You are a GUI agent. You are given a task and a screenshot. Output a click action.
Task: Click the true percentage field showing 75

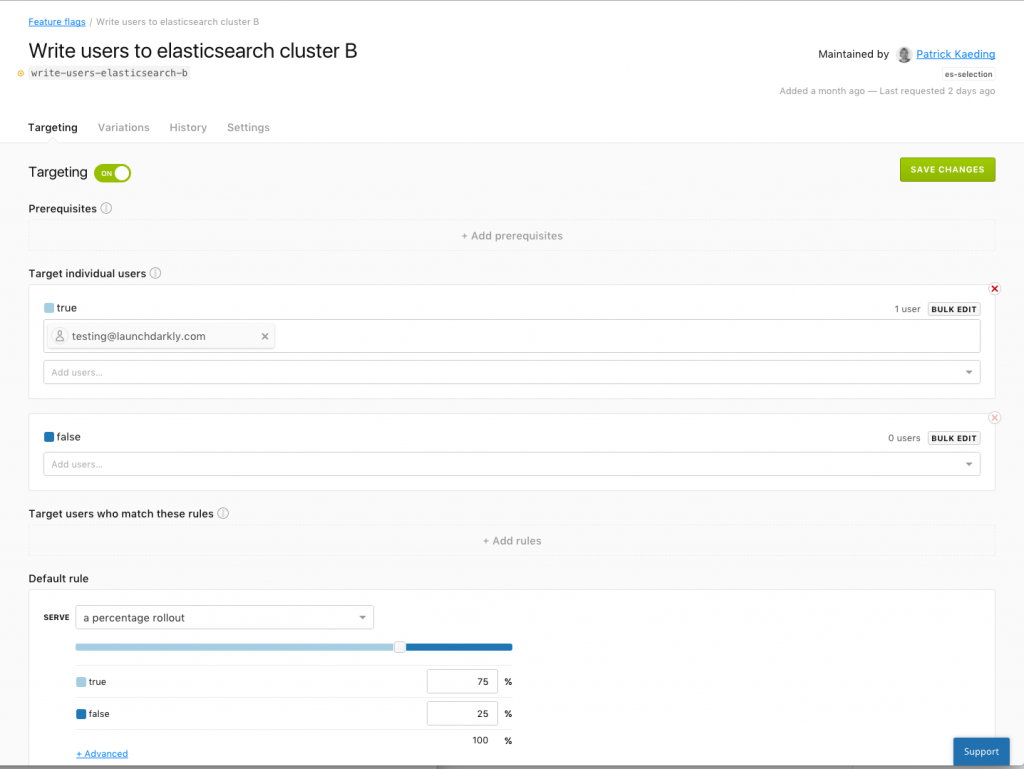point(462,682)
